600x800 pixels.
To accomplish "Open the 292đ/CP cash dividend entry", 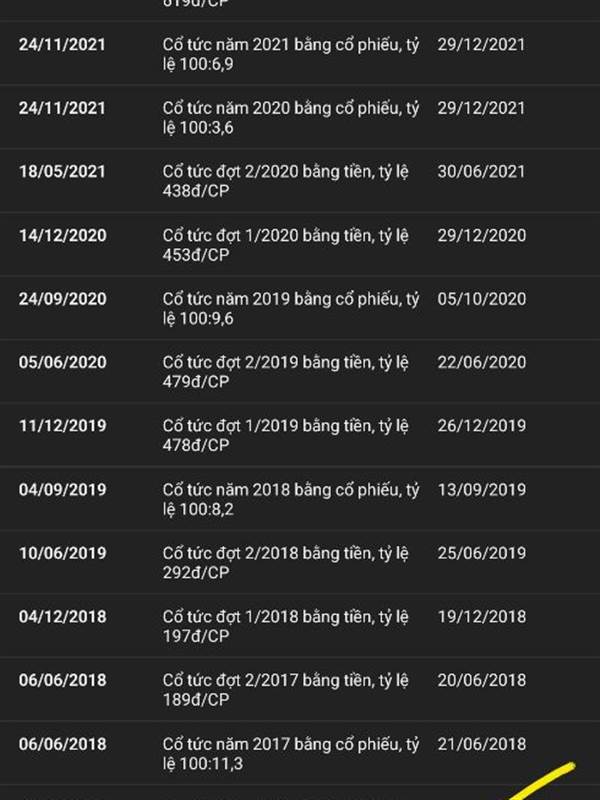I will (x=300, y=562).
